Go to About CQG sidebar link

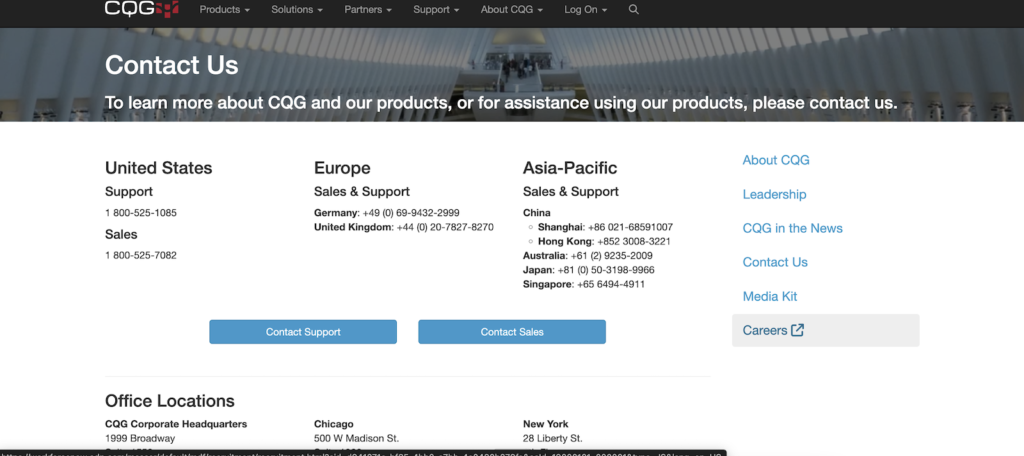point(775,160)
